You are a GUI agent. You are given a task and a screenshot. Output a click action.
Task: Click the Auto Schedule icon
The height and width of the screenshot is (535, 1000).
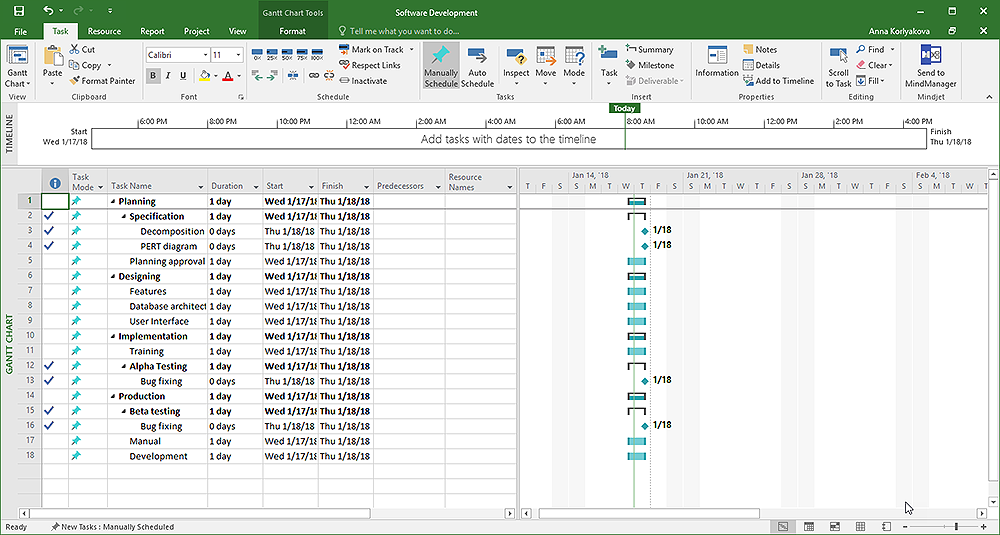pyautogui.click(x=477, y=66)
